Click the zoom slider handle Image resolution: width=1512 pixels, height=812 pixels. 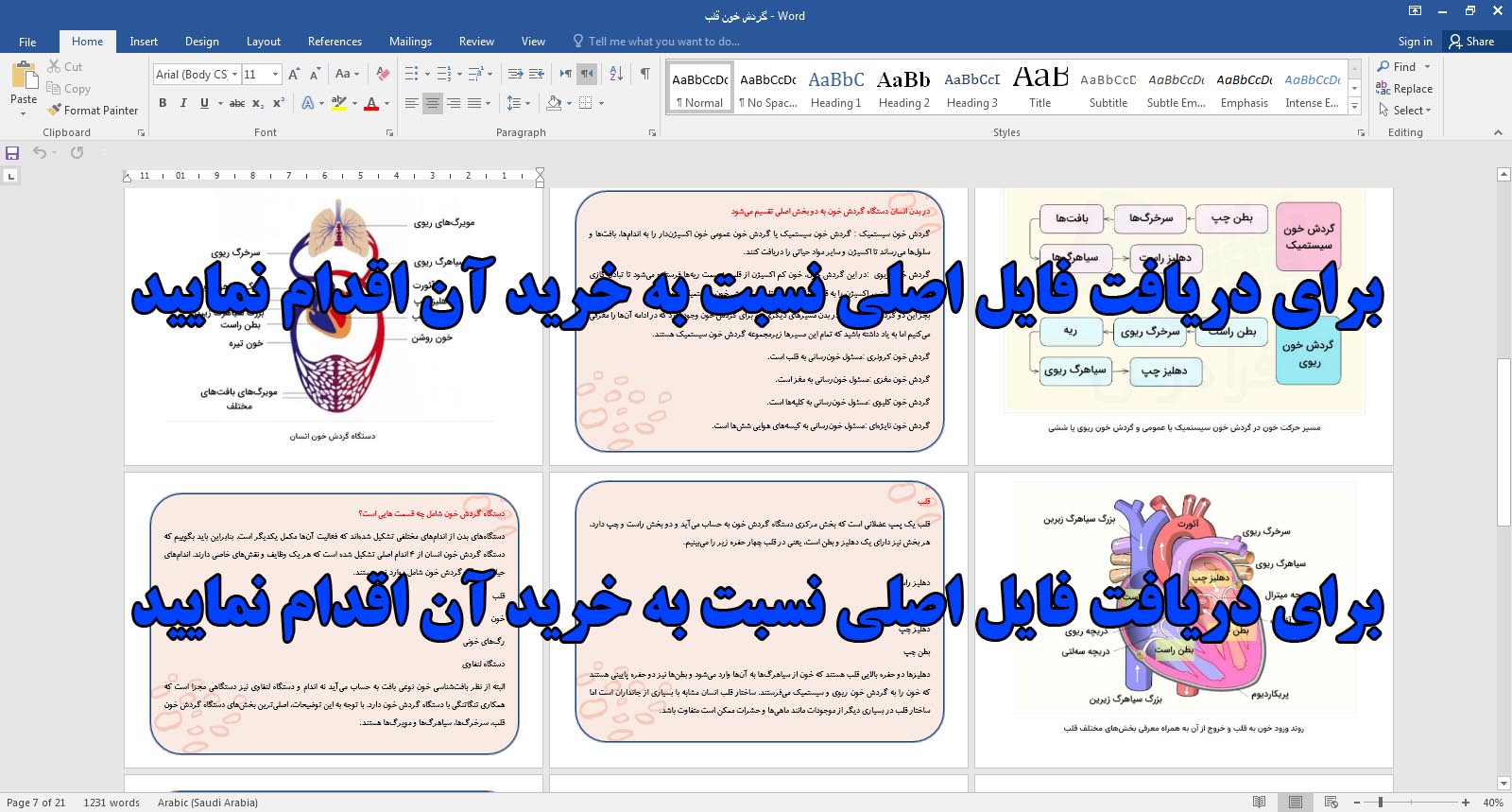[x=1381, y=803]
